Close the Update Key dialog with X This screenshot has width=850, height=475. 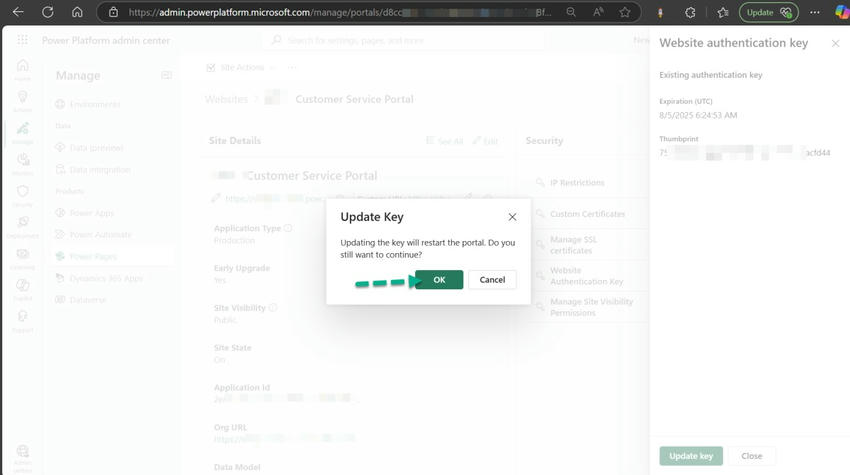pyautogui.click(x=512, y=217)
